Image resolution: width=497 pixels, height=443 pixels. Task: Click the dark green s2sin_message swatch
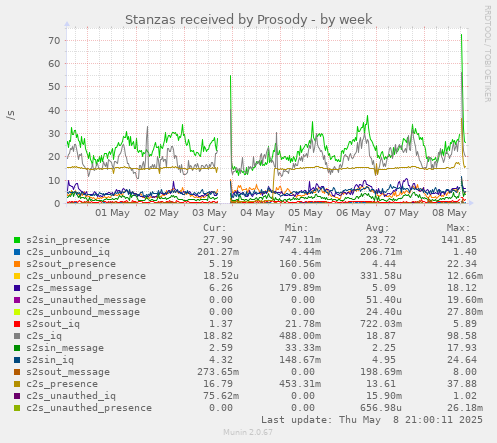point(17,348)
